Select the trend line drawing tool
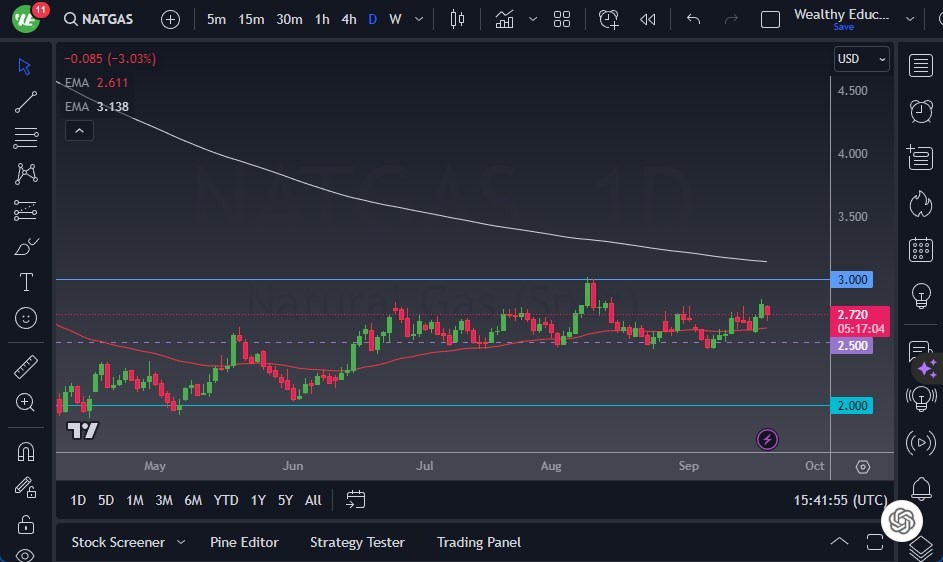The width and height of the screenshot is (943, 562). pos(26,102)
